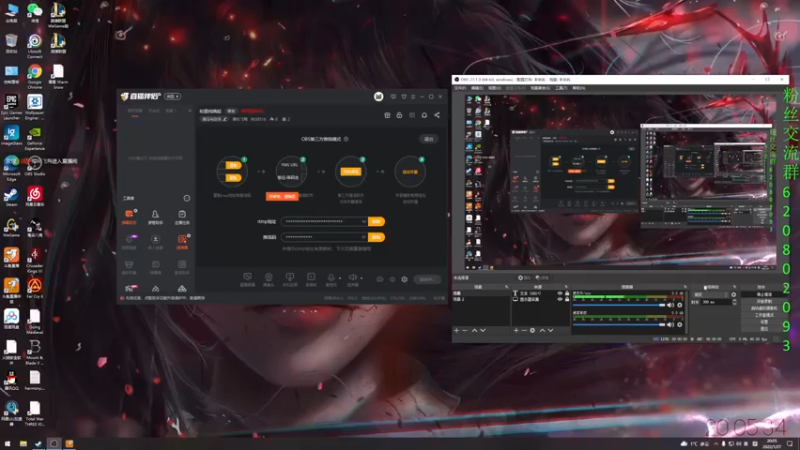Click the exit button of OBS third-party mode
Viewport: 800px width, 450px height.
[x=429, y=139]
